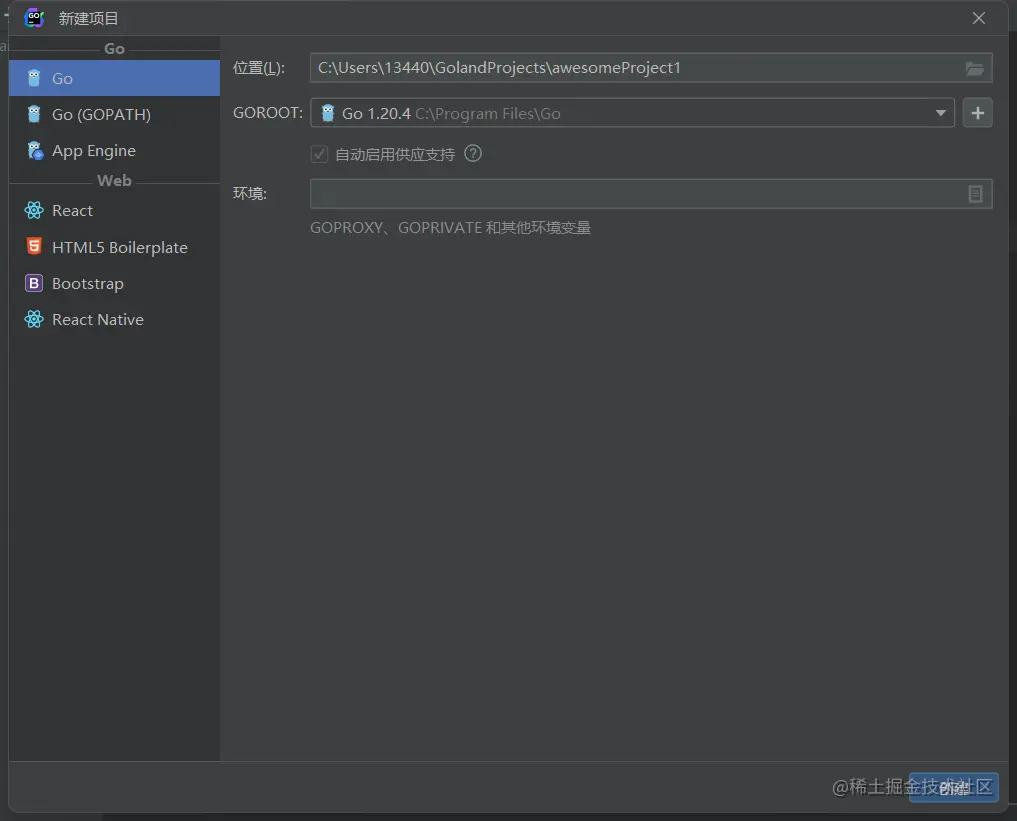
Task: Click the App Engine icon
Action: click(35, 150)
